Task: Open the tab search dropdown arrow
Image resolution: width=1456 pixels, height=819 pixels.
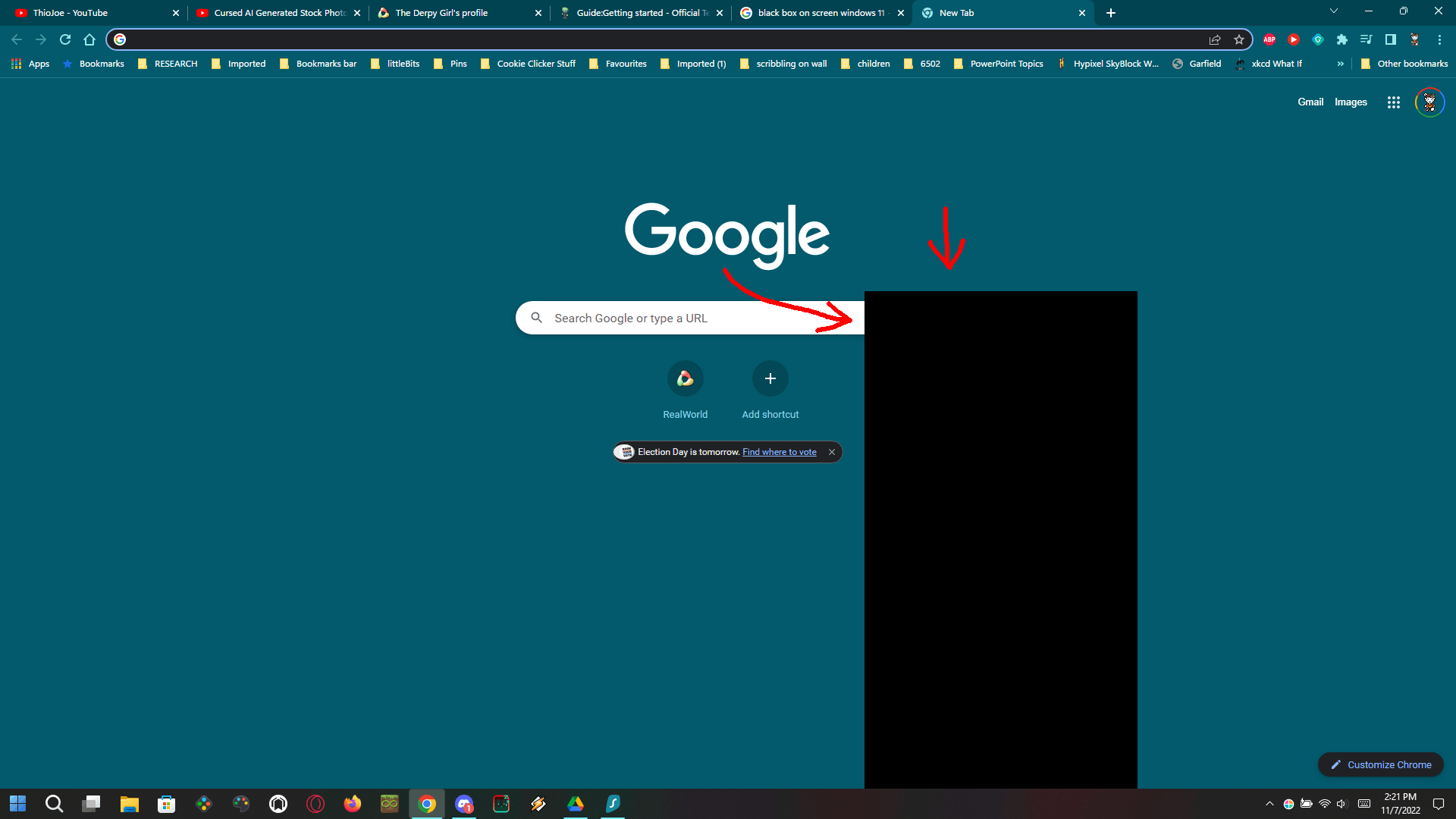Action: pyautogui.click(x=1334, y=11)
